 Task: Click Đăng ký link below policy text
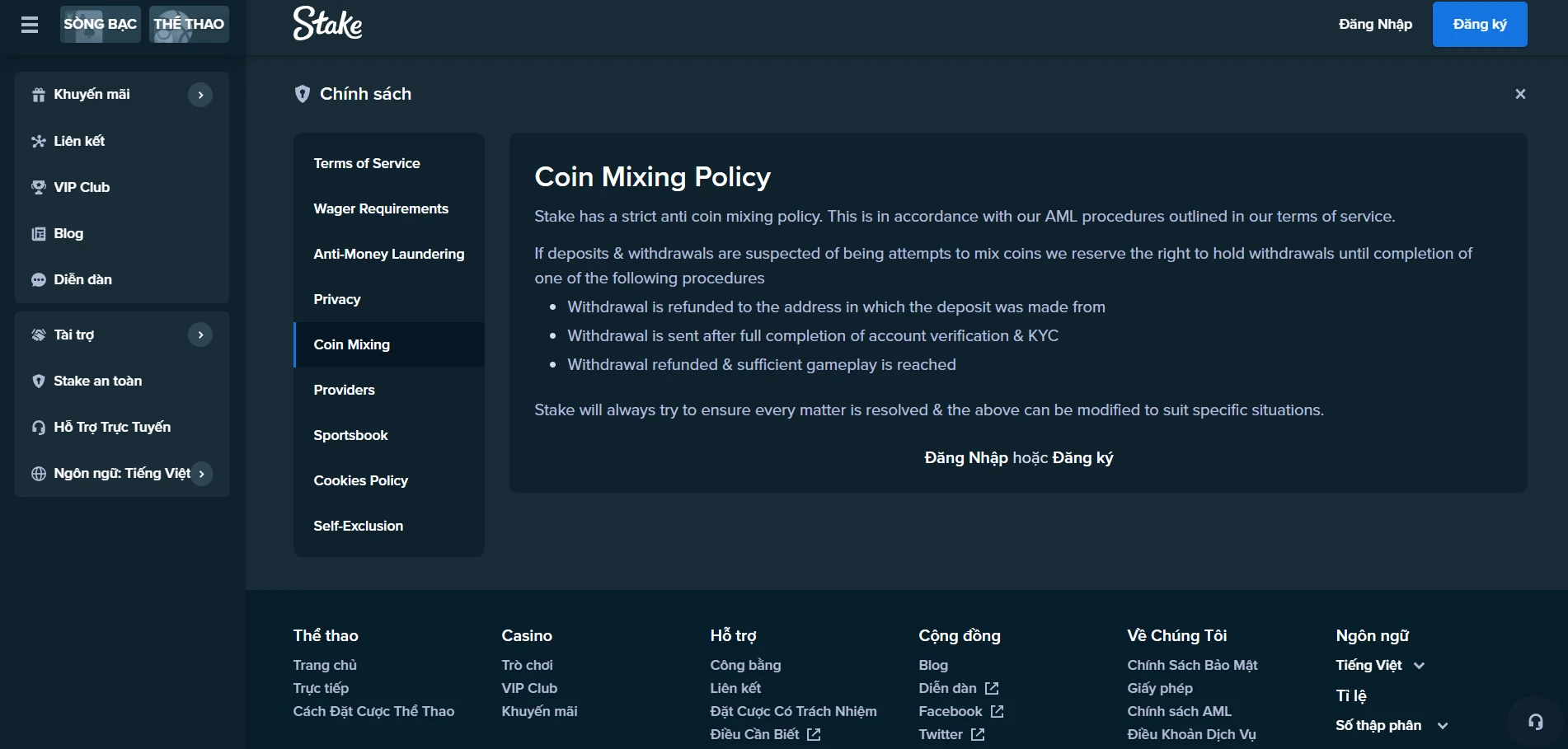click(1082, 457)
